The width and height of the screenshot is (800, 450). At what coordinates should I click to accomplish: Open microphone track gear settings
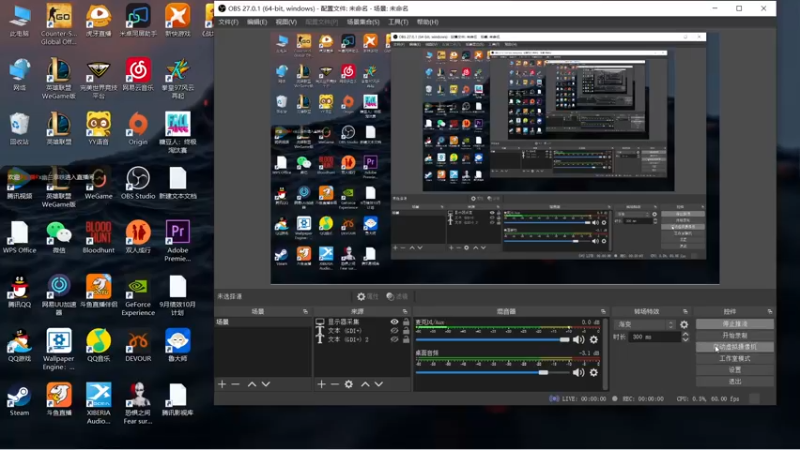[594, 339]
